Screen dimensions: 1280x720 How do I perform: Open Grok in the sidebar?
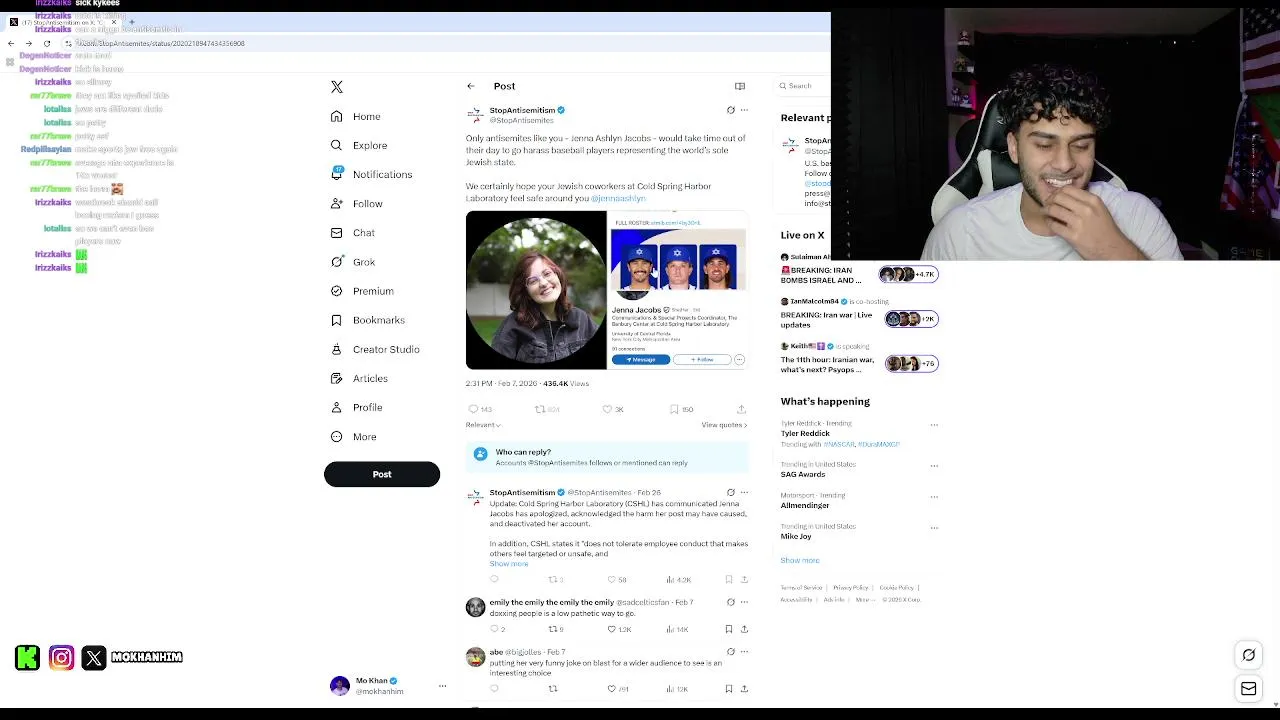(x=353, y=262)
